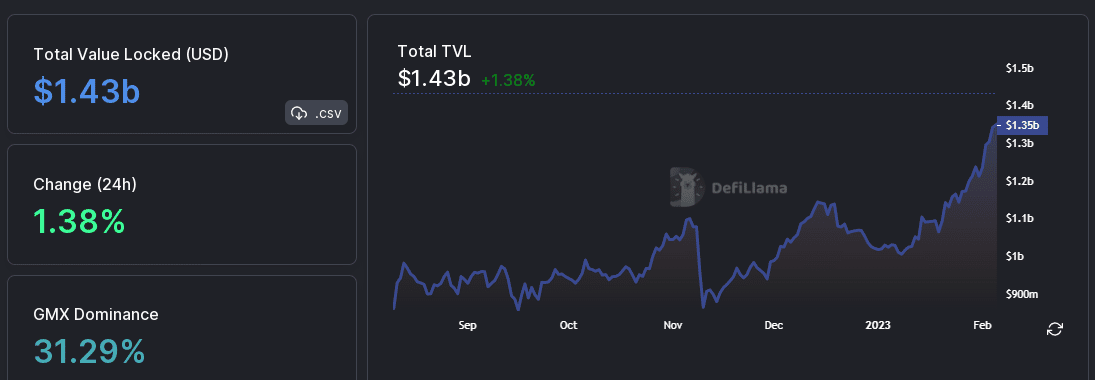
Task: Click the Change (24h) label
Action: 85,184
